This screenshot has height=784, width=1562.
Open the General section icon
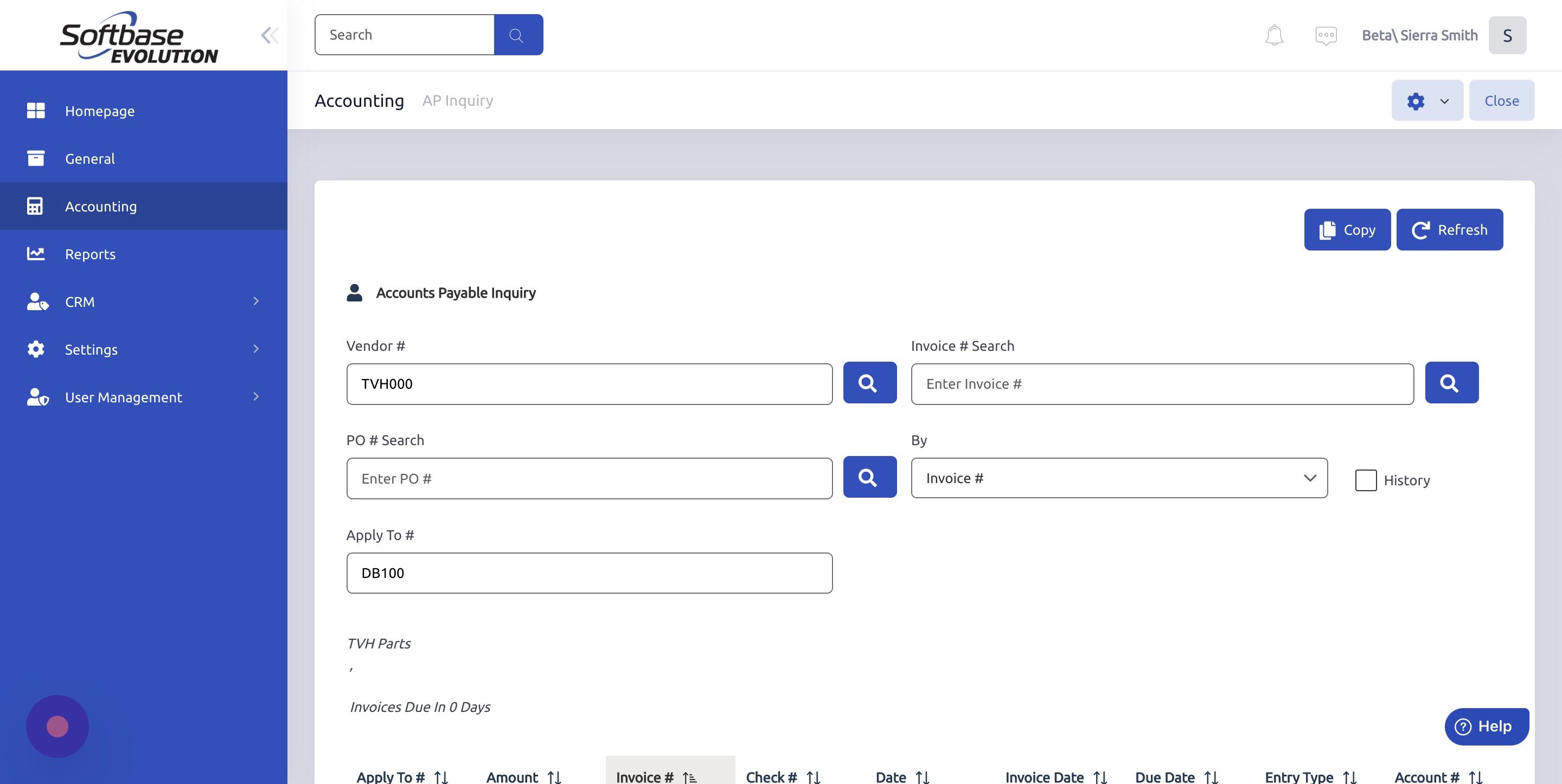coord(36,158)
